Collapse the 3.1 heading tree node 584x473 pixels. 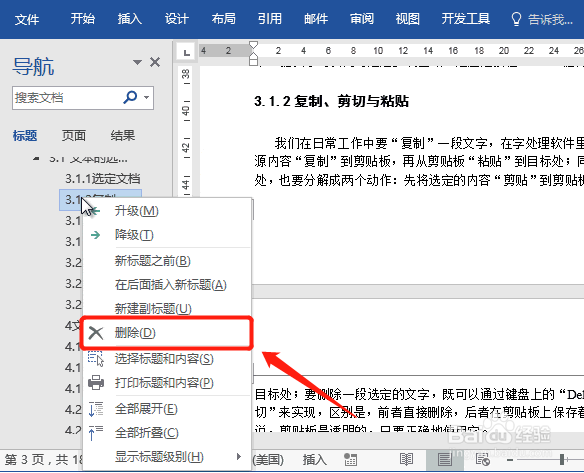pyautogui.click(x=36, y=159)
